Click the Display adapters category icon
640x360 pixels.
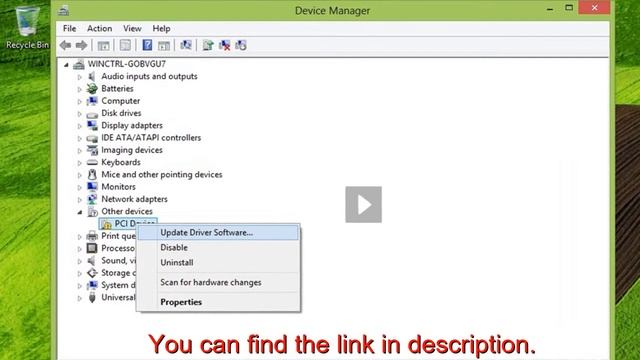click(x=92, y=126)
